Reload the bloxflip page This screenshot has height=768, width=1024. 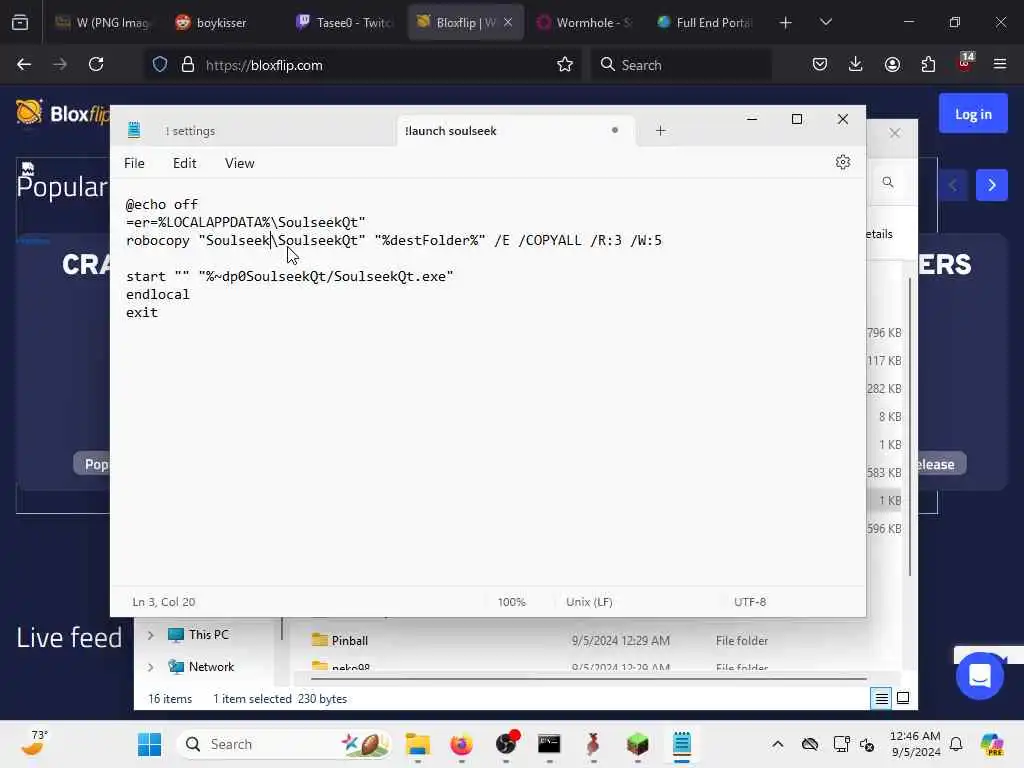point(96,65)
